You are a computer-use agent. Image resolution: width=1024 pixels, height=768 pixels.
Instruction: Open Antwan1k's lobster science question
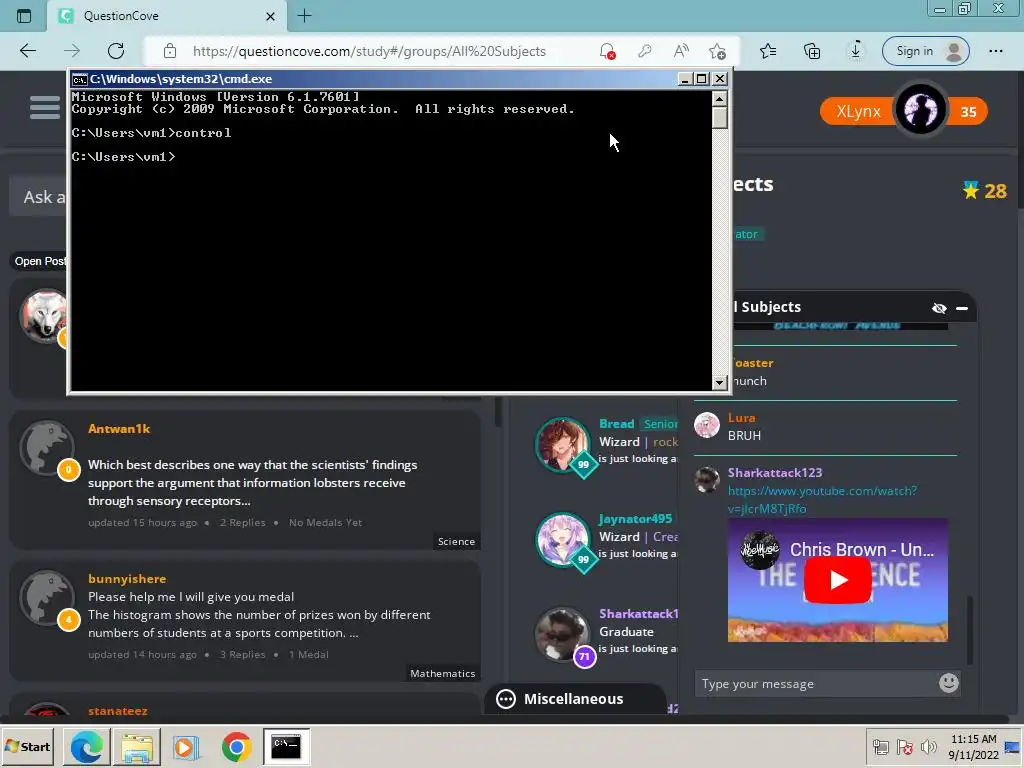pos(253,483)
